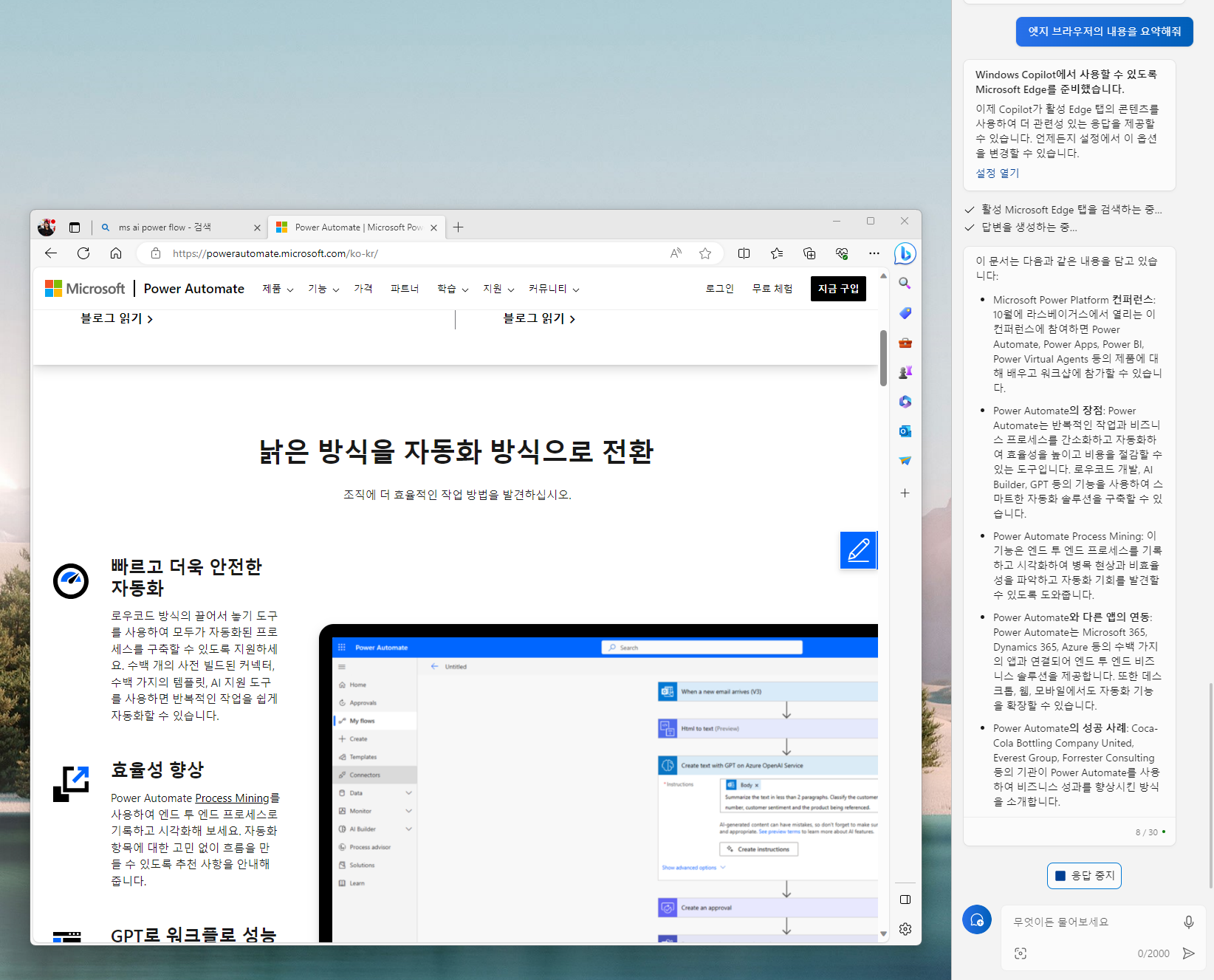
Task: Open the Edge home page
Action: click(x=116, y=253)
